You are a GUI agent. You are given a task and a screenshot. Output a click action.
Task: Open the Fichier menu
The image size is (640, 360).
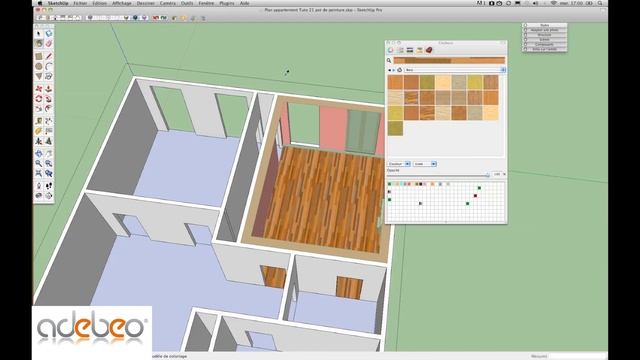tap(80, 3)
